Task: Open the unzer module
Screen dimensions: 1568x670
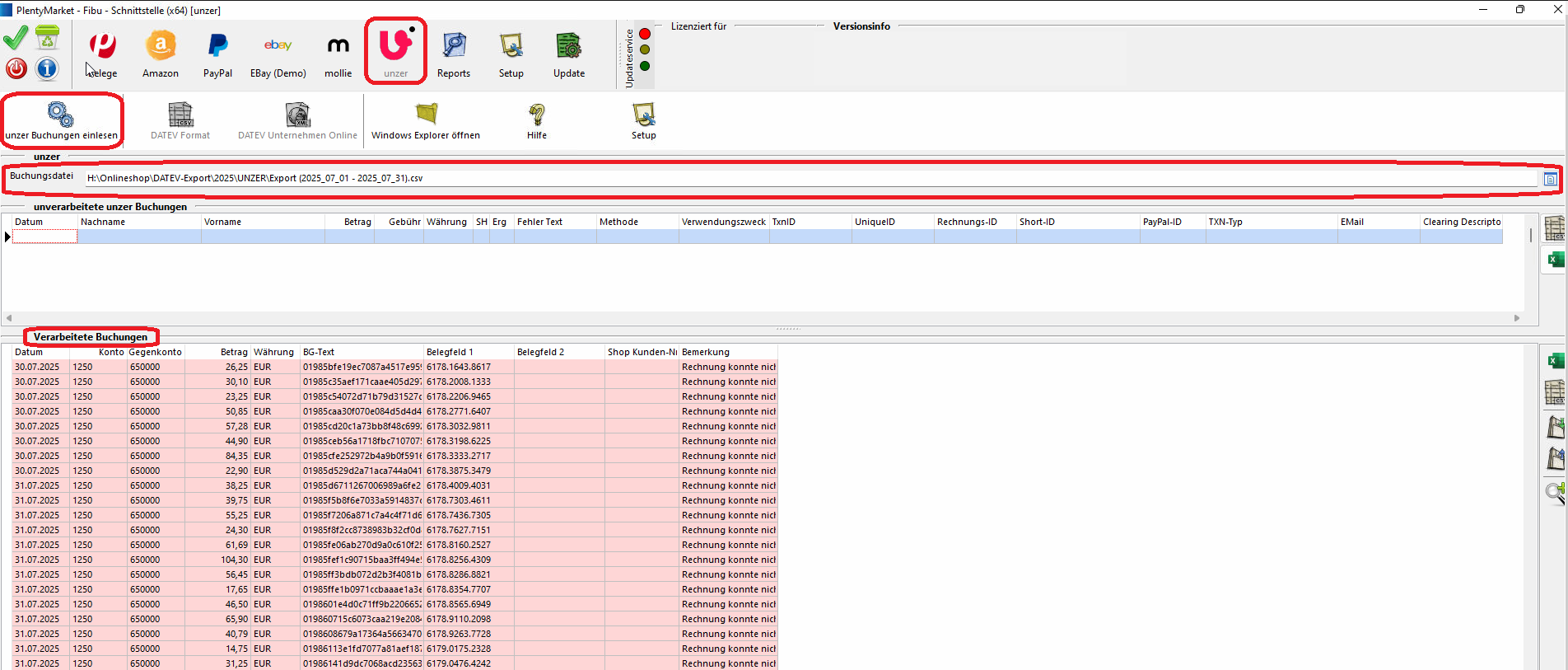Action: (395, 53)
